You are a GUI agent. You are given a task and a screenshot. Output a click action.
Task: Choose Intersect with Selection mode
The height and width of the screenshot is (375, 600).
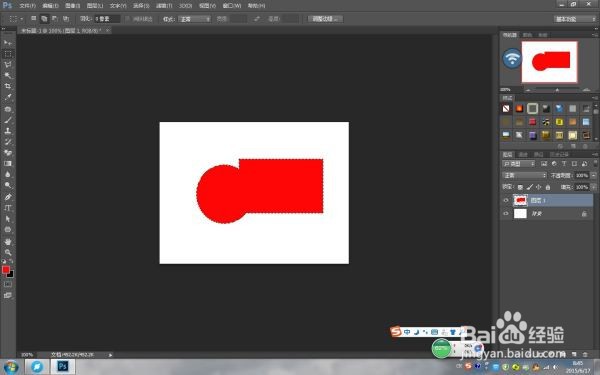click(66, 18)
